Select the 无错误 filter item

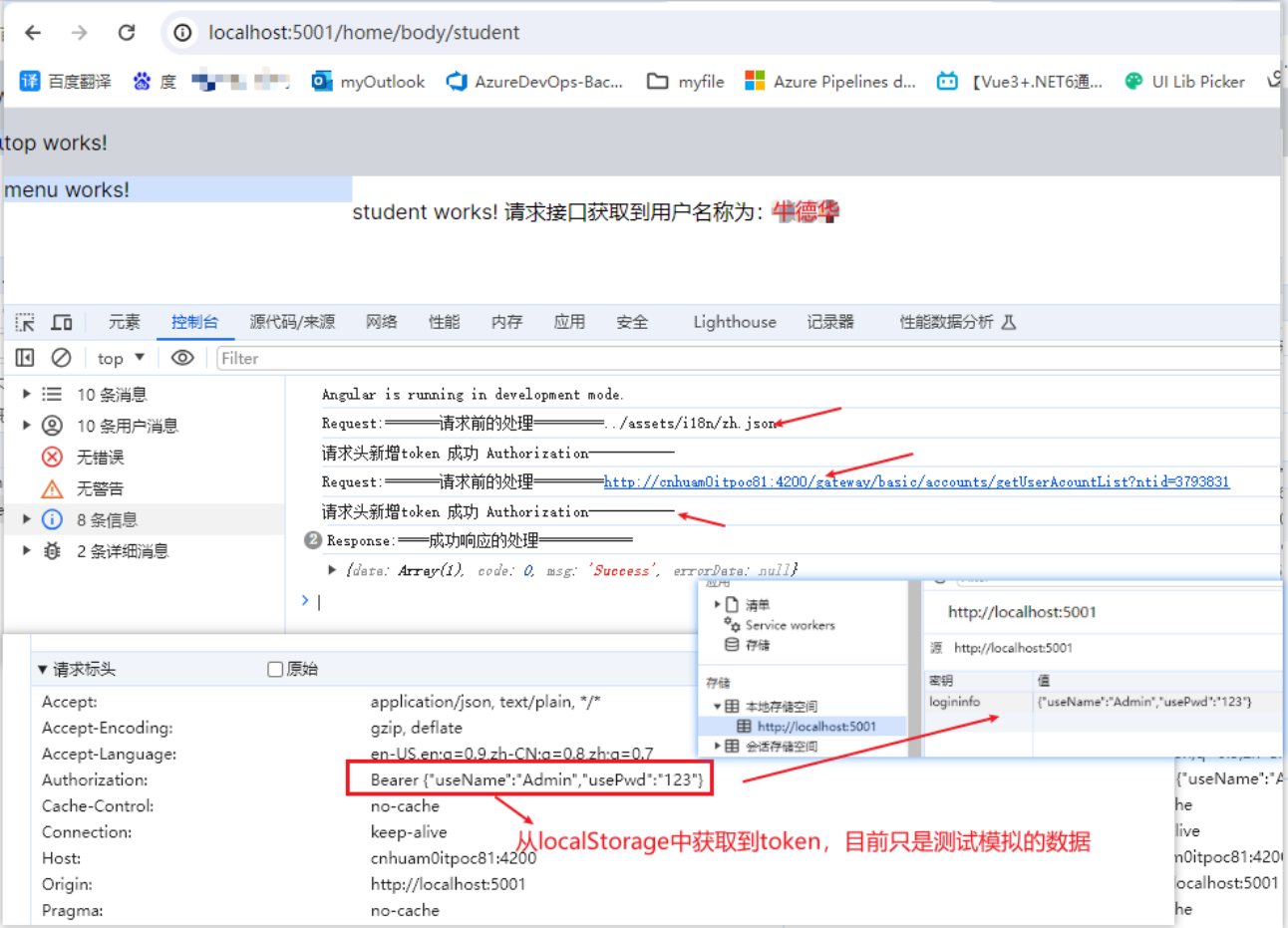(x=100, y=458)
